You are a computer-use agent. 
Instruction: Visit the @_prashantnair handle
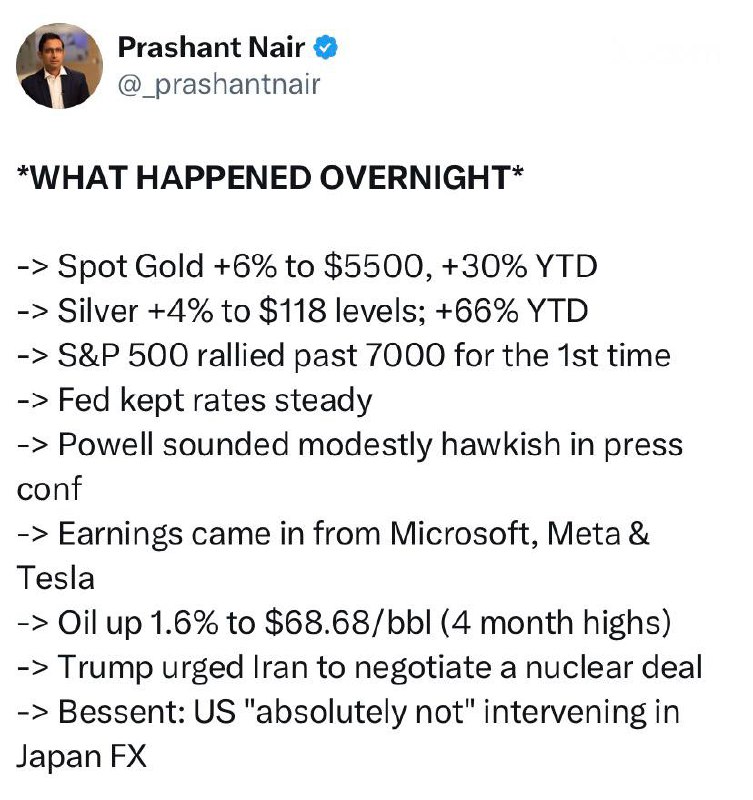pos(219,85)
